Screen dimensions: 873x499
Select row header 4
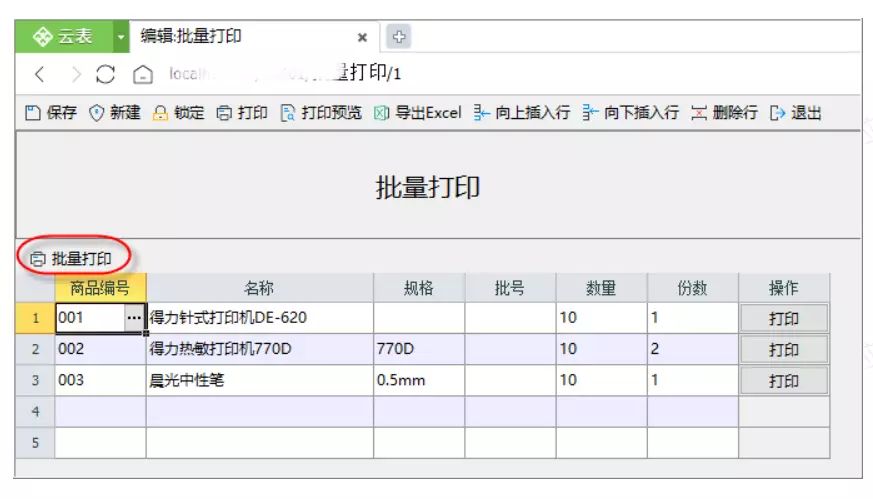pos(35,412)
